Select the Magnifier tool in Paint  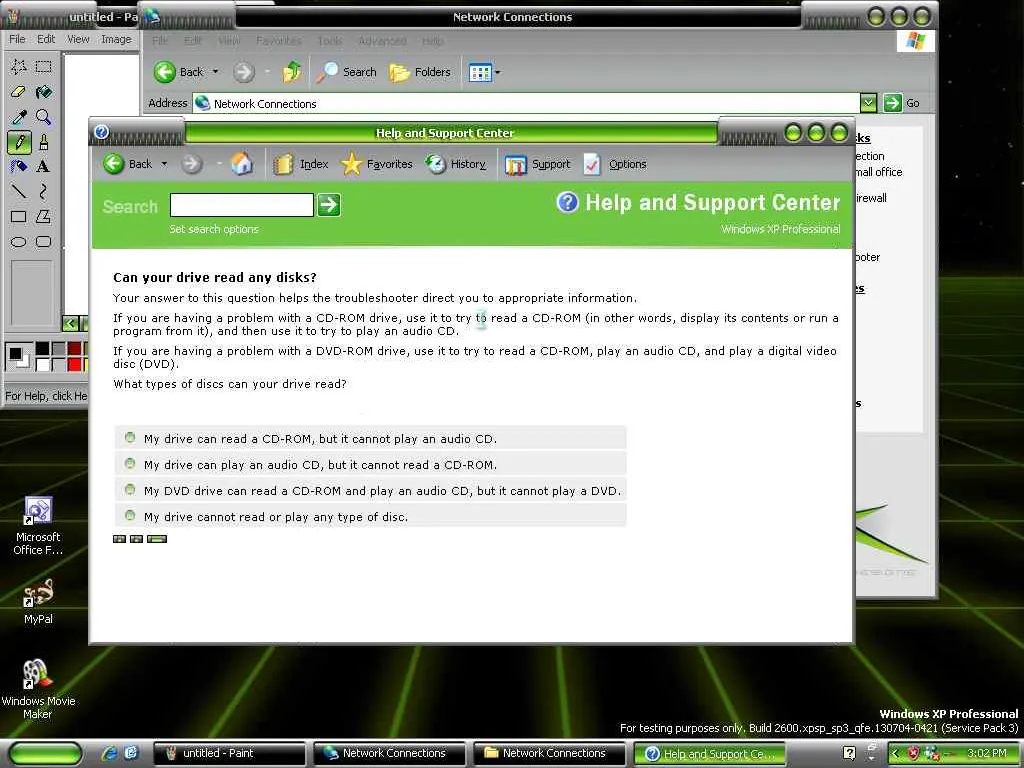tap(44, 116)
